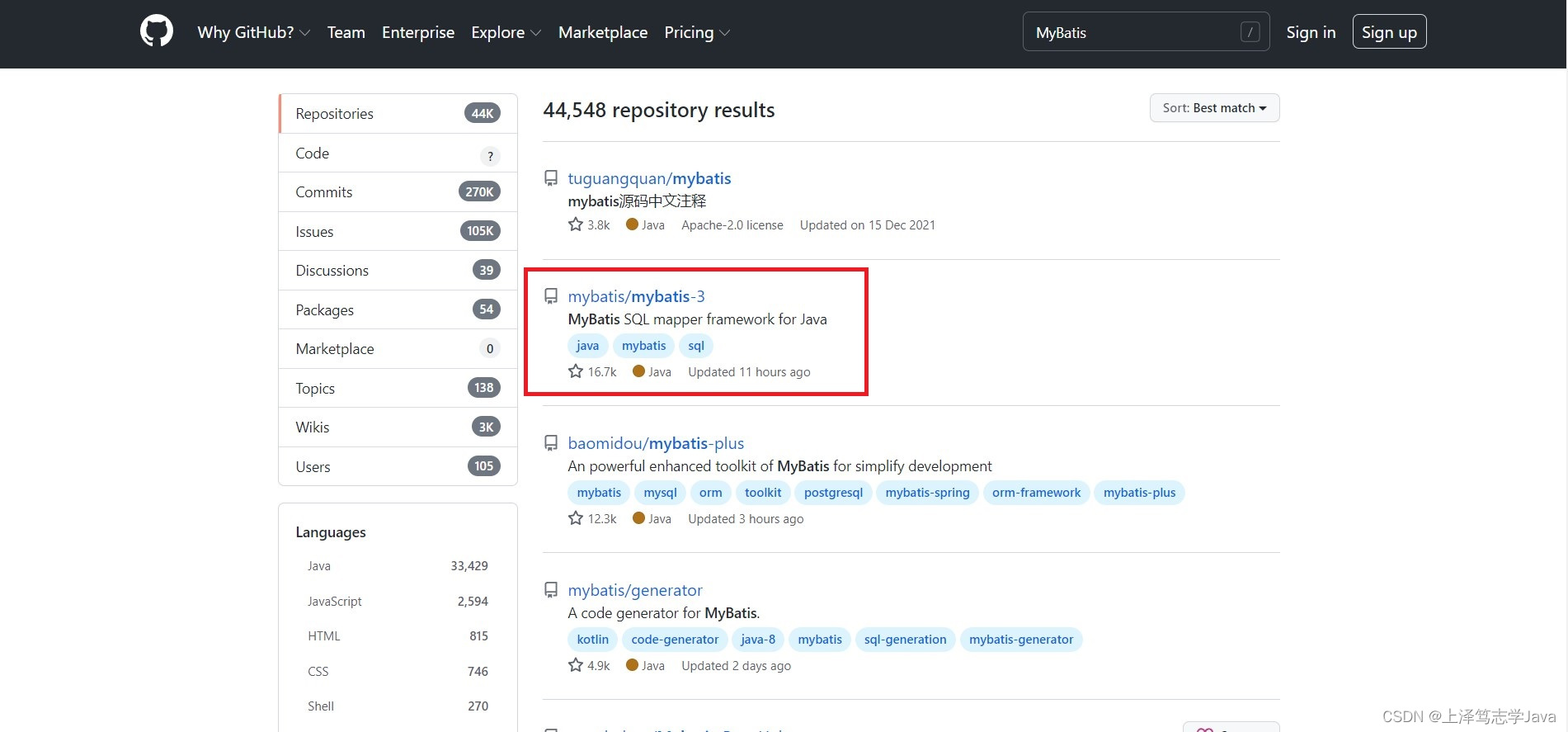Screen dimensions: 1568x732
Task: Open the GitHub logo home link
Action: click(x=157, y=31)
